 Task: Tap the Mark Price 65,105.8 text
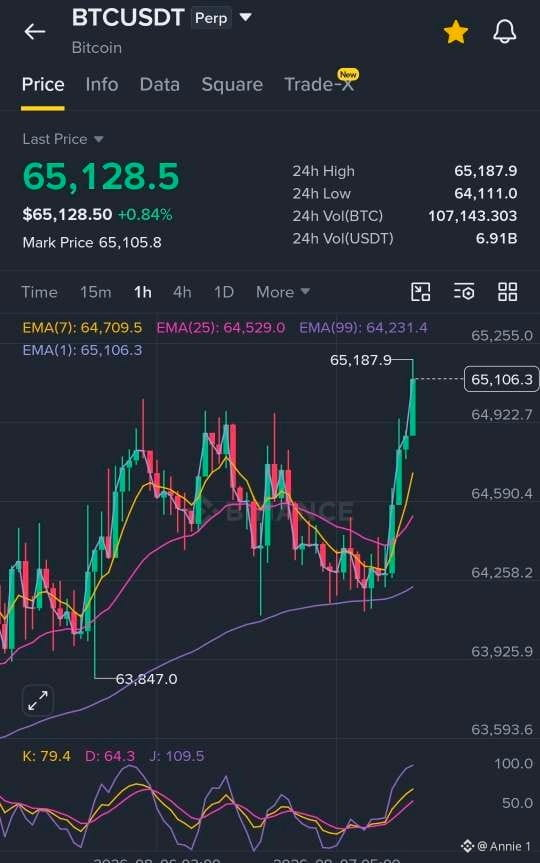click(92, 243)
